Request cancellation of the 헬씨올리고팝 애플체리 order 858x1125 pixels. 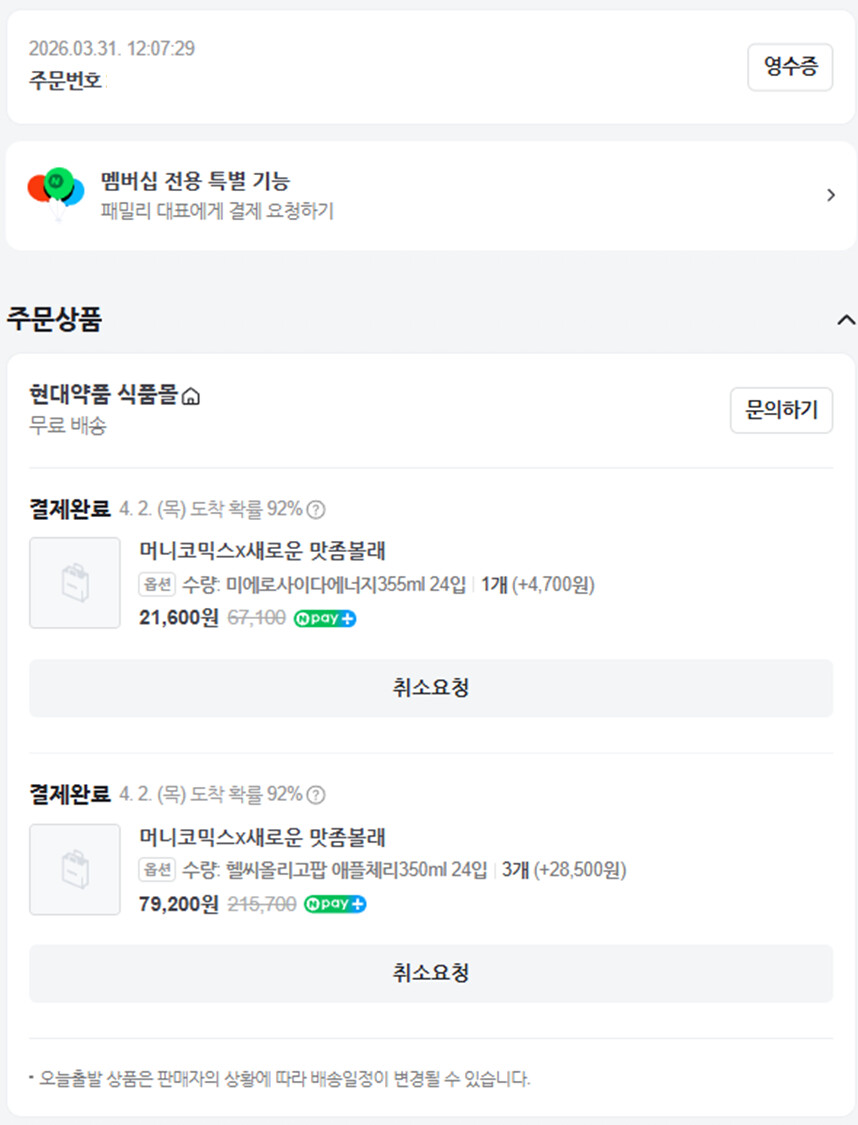pyautogui.click(x=430, y=973)
